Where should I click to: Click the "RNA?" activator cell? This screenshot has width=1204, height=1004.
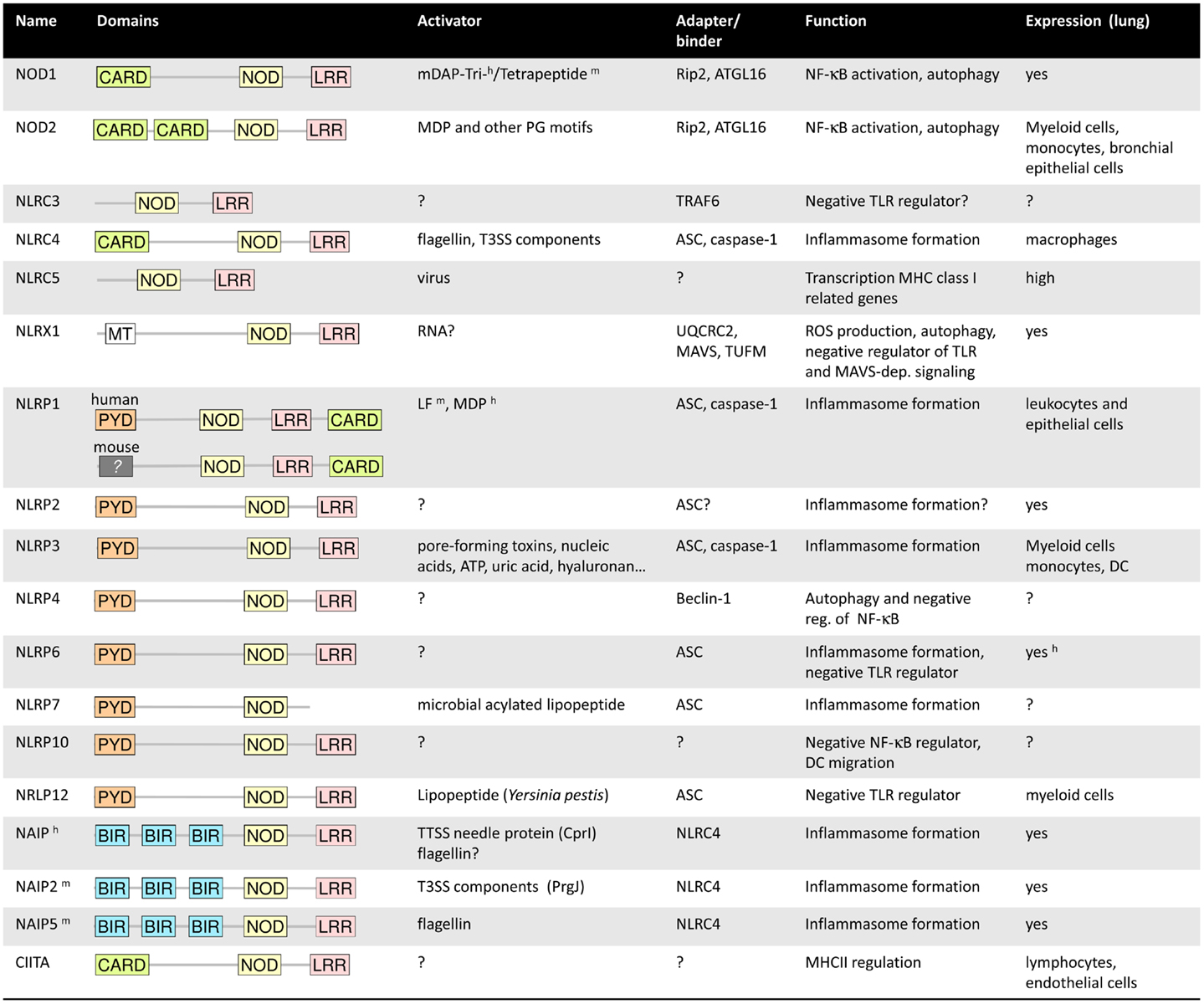(436, 331)
